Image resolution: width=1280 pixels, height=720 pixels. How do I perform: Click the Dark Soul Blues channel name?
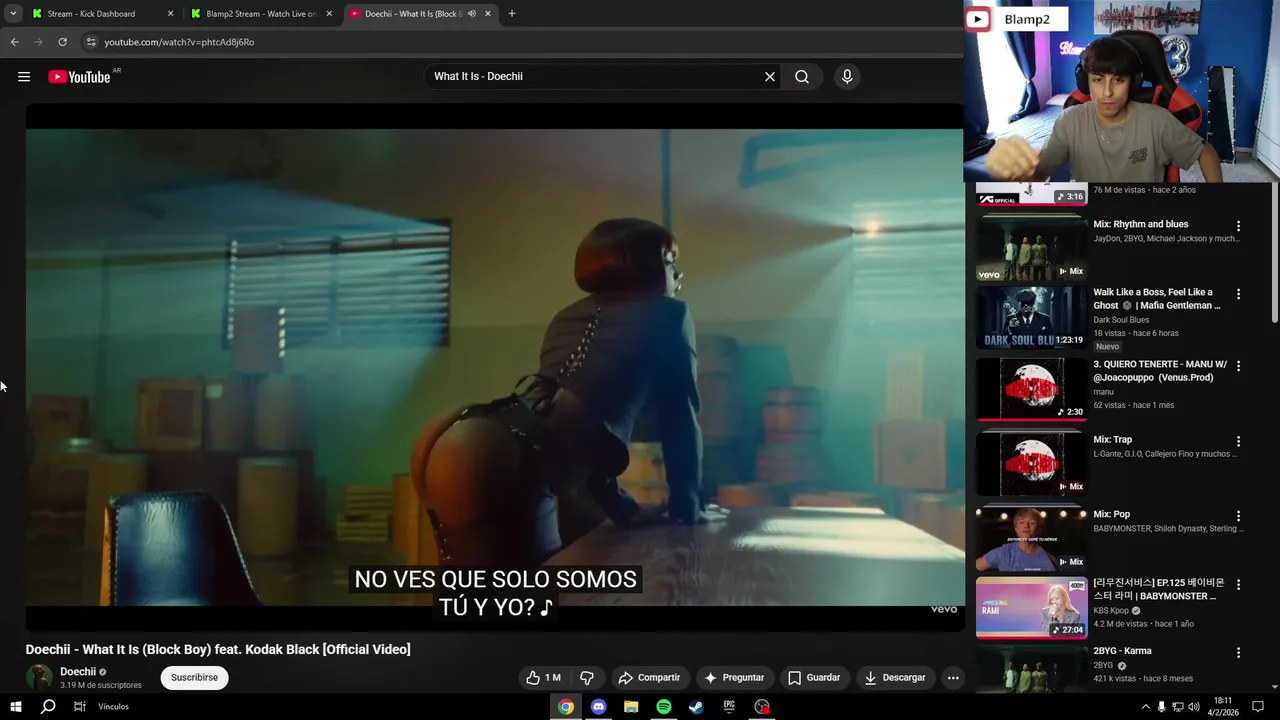tap(1121, 320)
